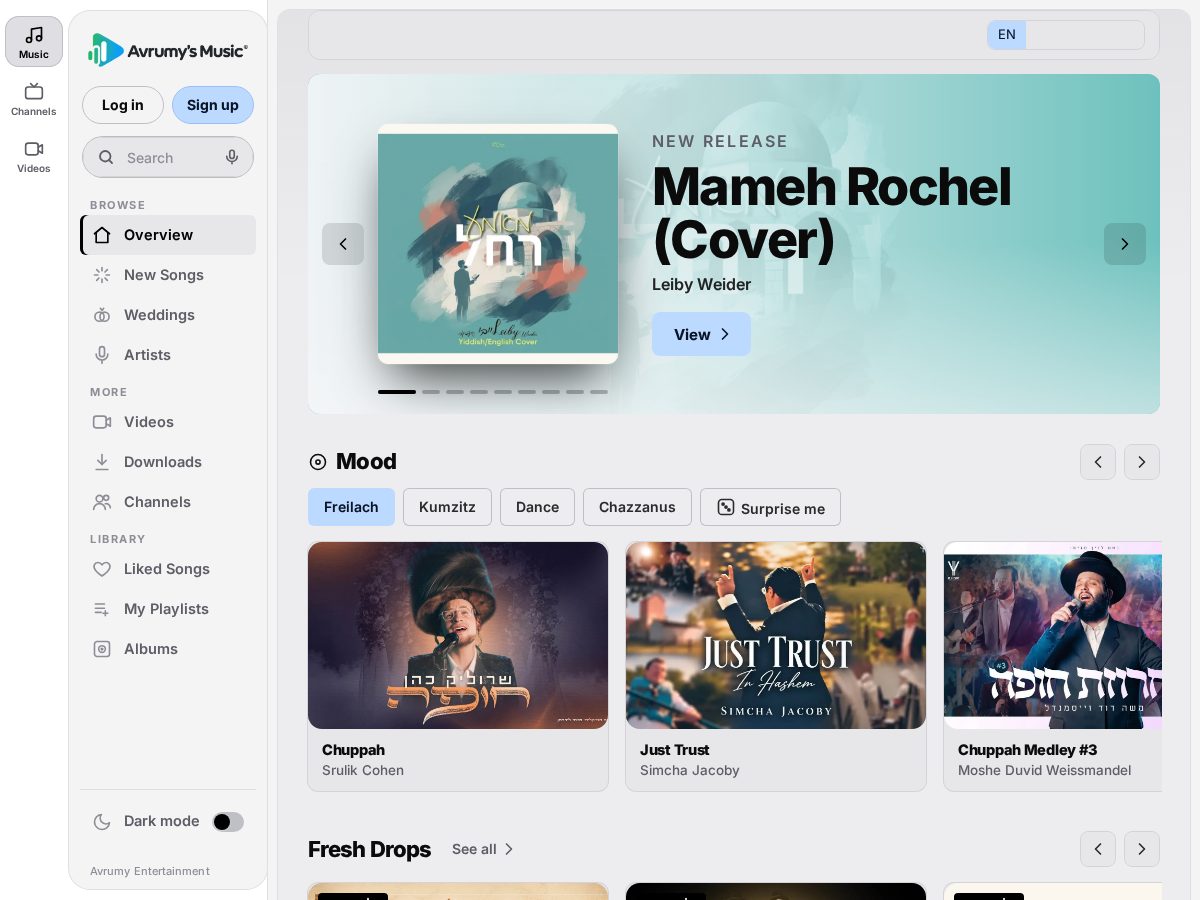Select the Freilach mood chip
The height and width of the screenshot is (900, 1200).
351,507
